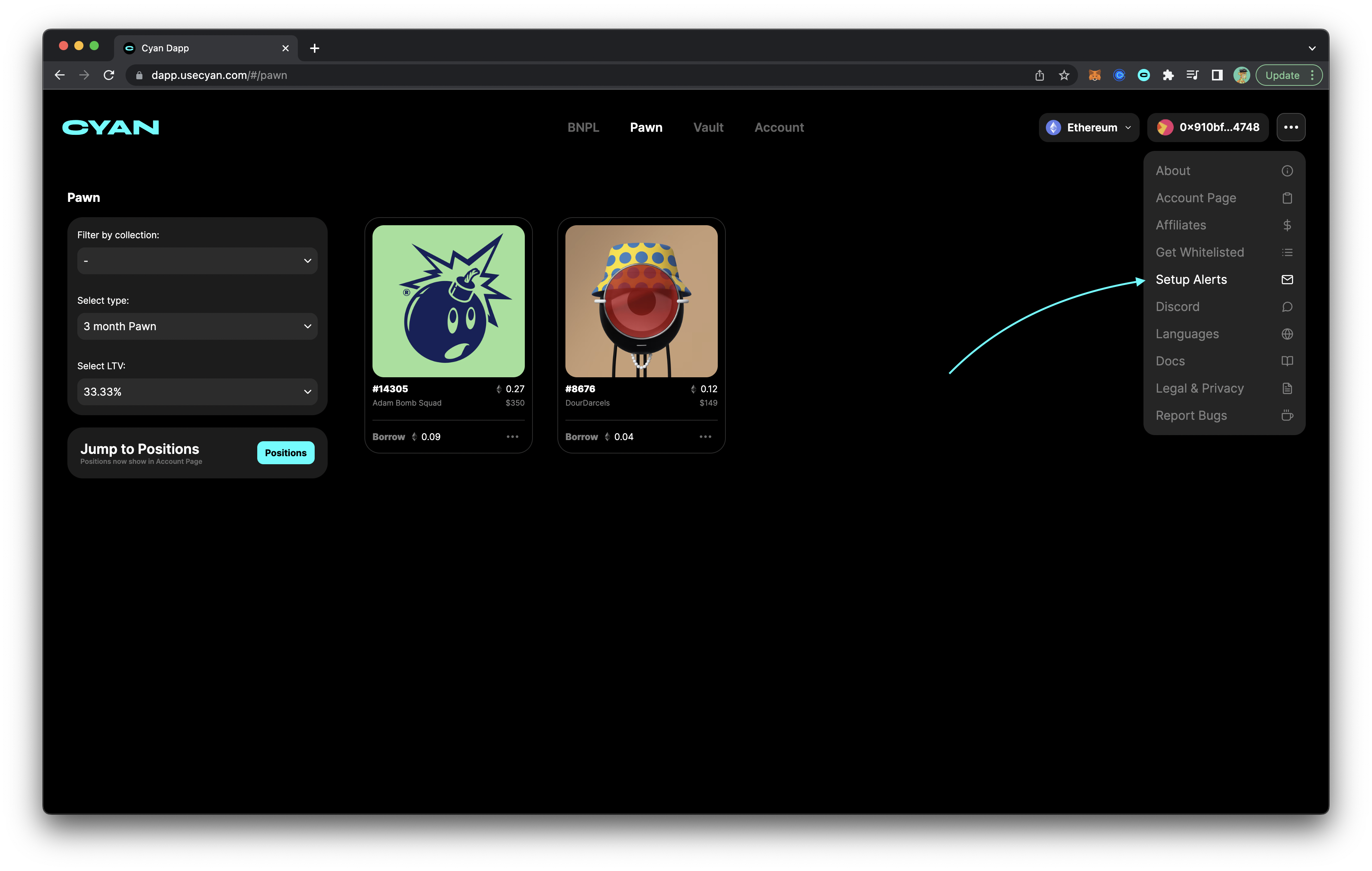
Task: Reload the page with the refresh icon
Action: point(109,75)
